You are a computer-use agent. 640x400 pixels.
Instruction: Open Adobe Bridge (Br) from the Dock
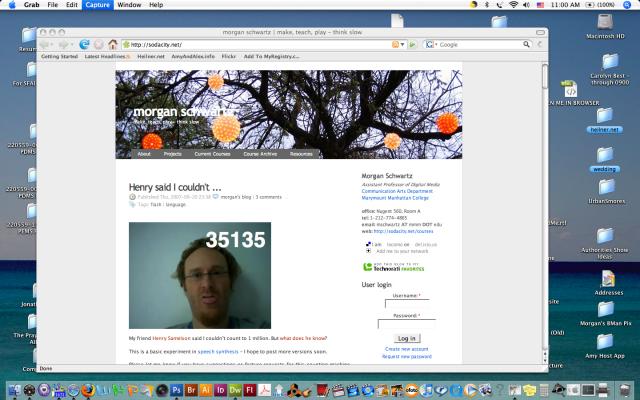[191, 390]
